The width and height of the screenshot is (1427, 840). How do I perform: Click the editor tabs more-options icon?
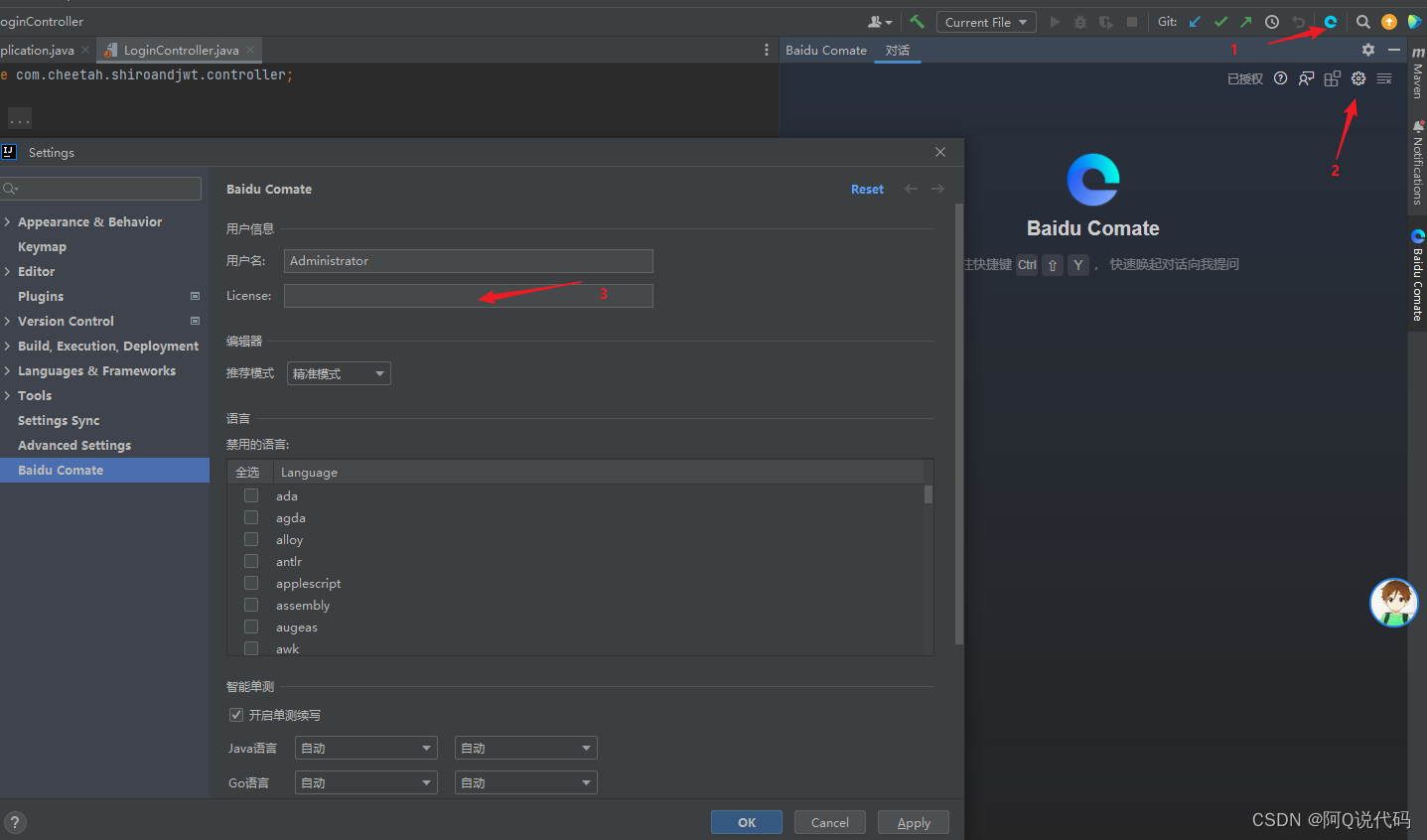pyautogui.click(x=766, y=50)
